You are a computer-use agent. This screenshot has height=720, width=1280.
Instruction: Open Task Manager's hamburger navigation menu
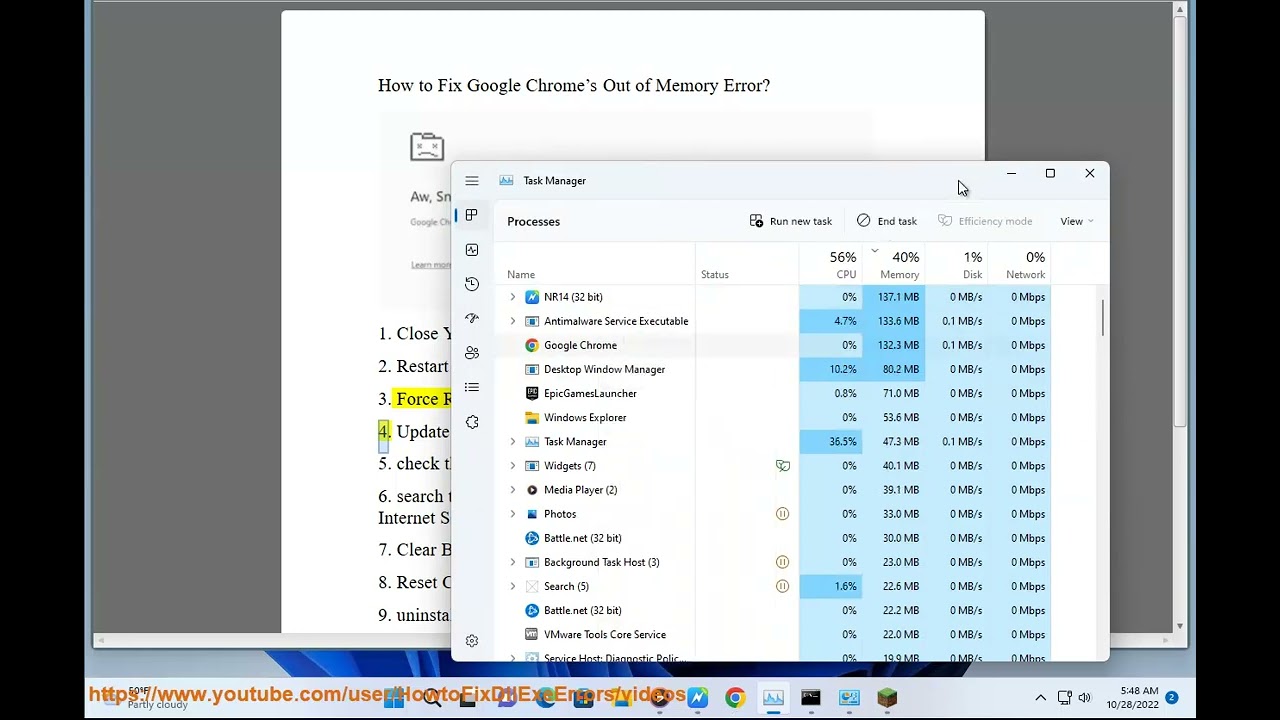(472, 181)
